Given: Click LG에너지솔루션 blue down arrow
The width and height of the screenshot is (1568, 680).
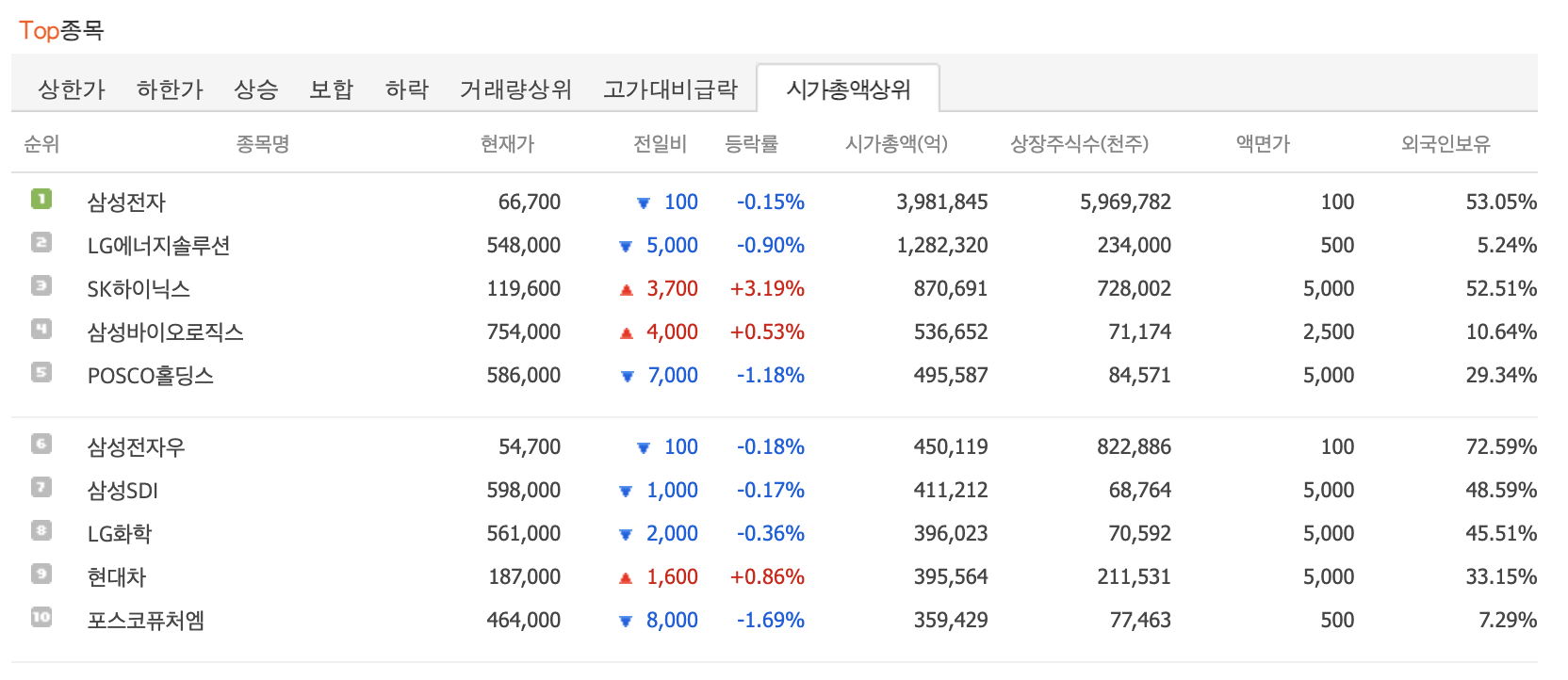Looking at the screenshot, I should point(625,246).
